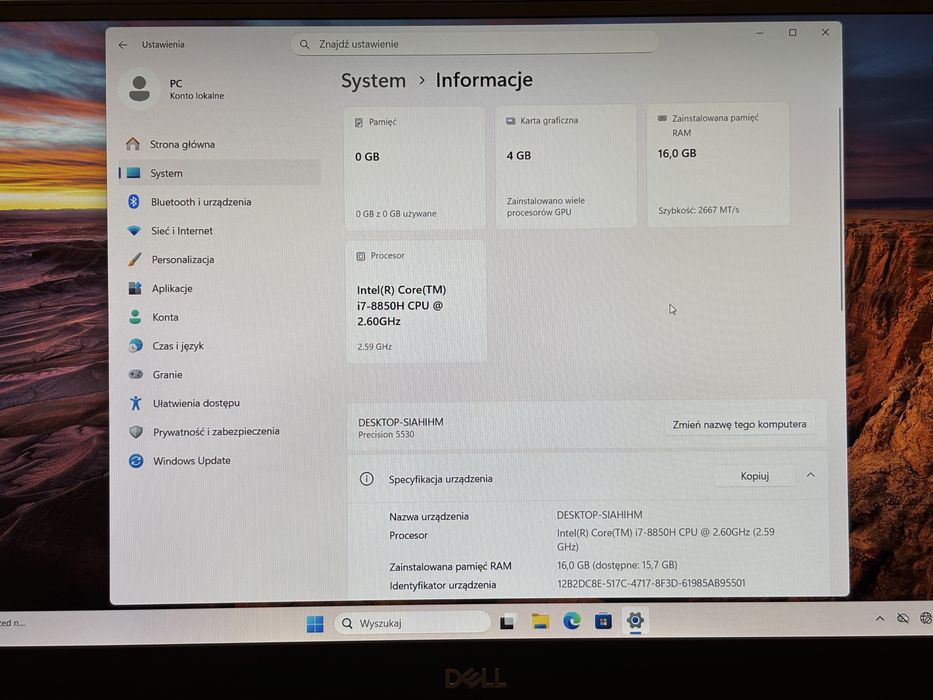Open the PC local account avatar
The width and height of the screenshot is (933, 700).
(139, 89)
